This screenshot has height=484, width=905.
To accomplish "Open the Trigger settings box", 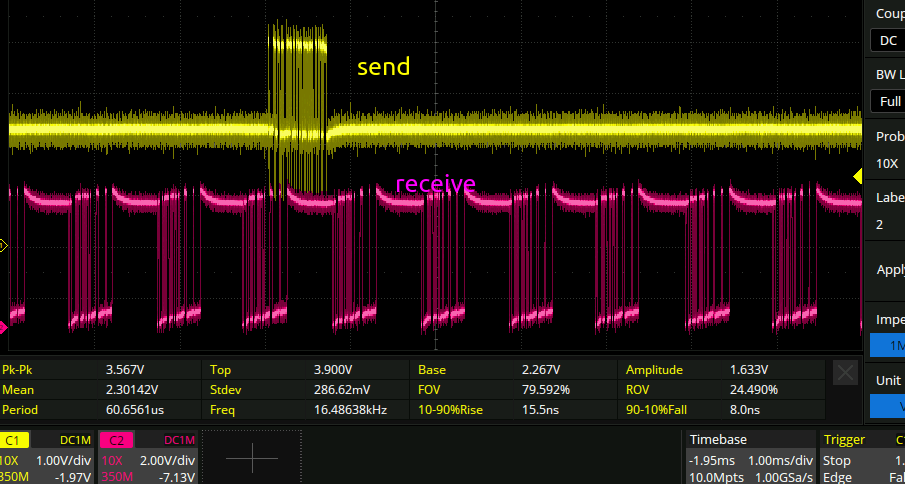I will pyautogui.click(x=860, y=457).
